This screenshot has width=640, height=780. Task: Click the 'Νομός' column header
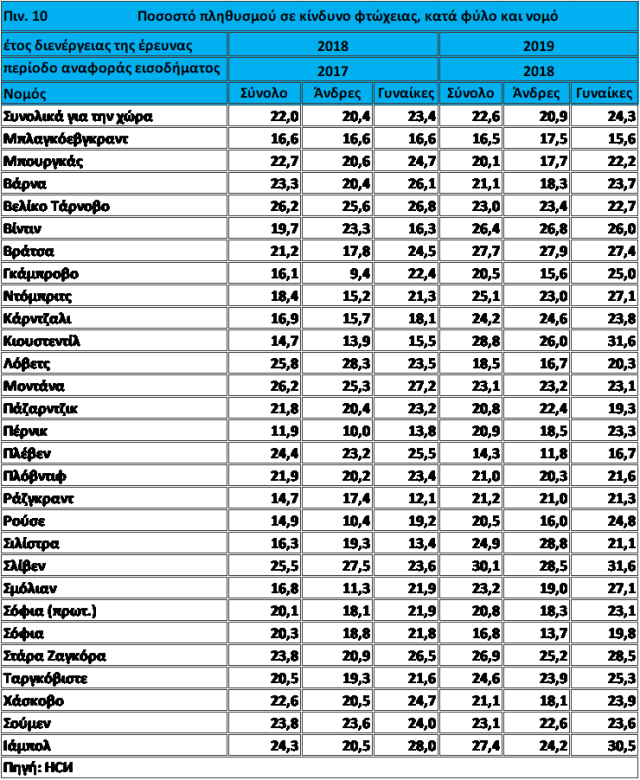[28, 93]
